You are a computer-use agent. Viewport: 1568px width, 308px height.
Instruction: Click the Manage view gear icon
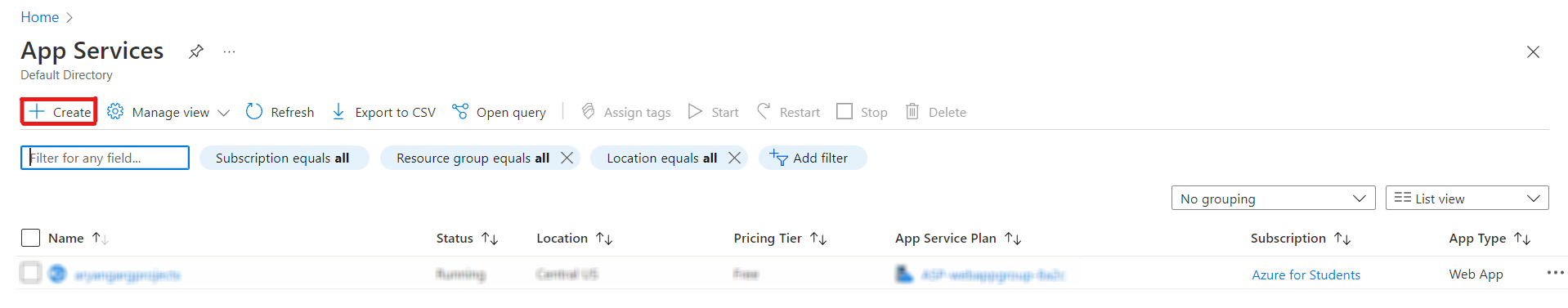pos(115,111)
